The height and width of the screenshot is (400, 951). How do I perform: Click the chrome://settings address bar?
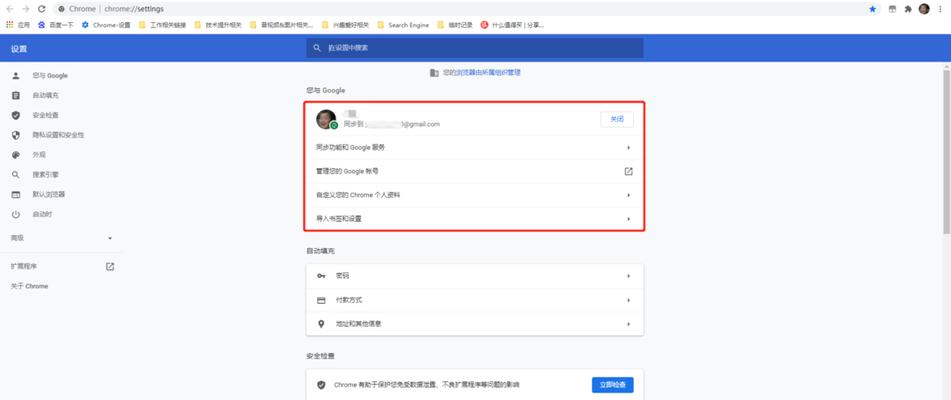[461, 9]
